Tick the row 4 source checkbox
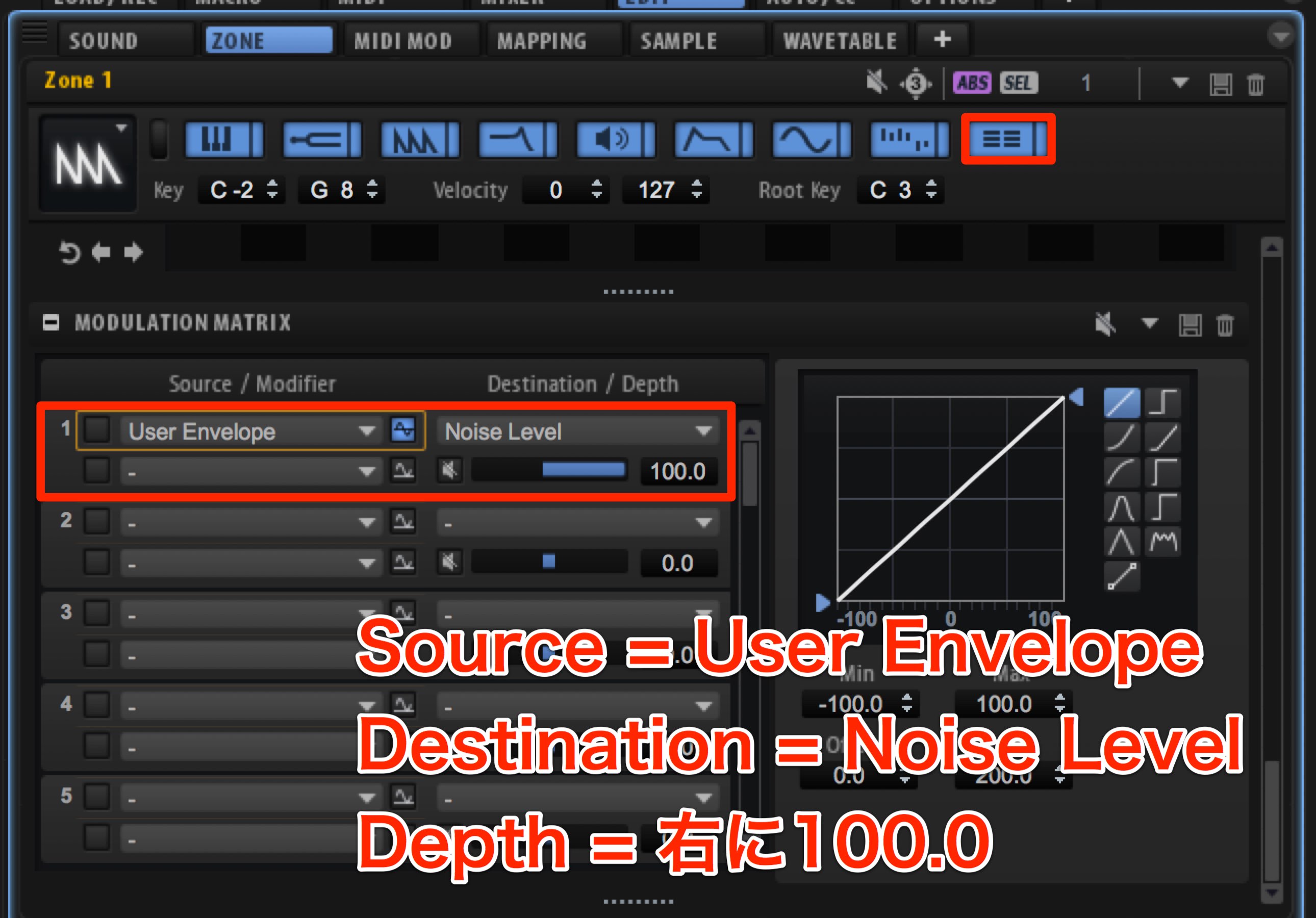 coord(97,704)
